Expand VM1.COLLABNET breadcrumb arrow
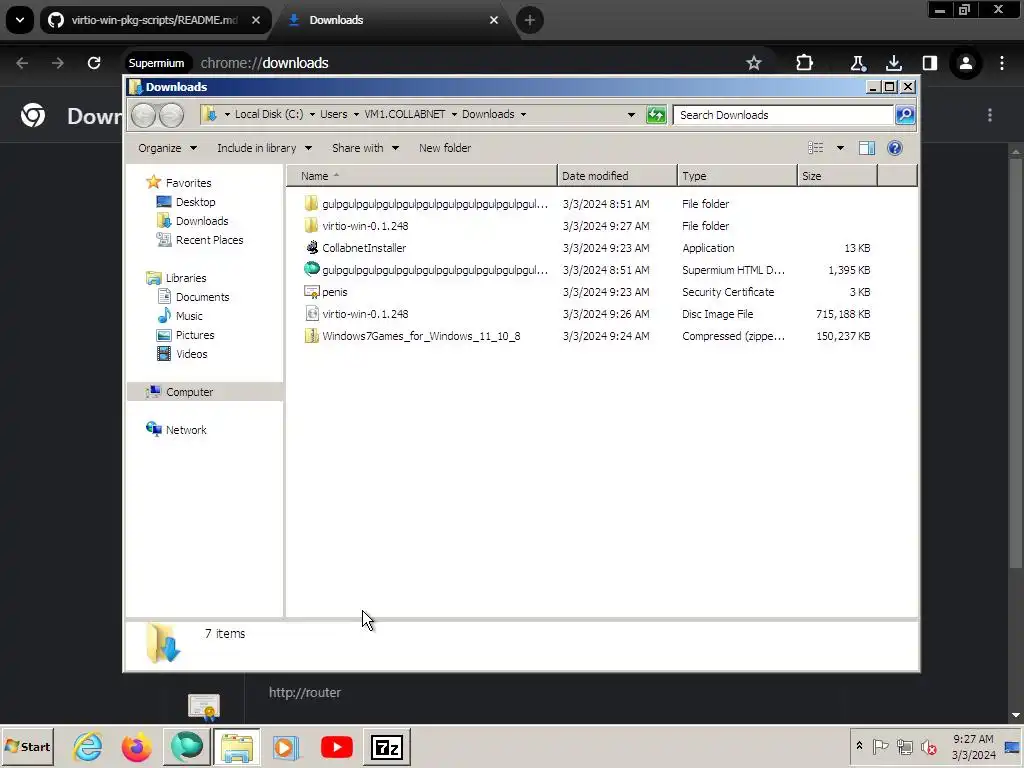The height and width of the screenshot is (768, 1024). point(454,114)
